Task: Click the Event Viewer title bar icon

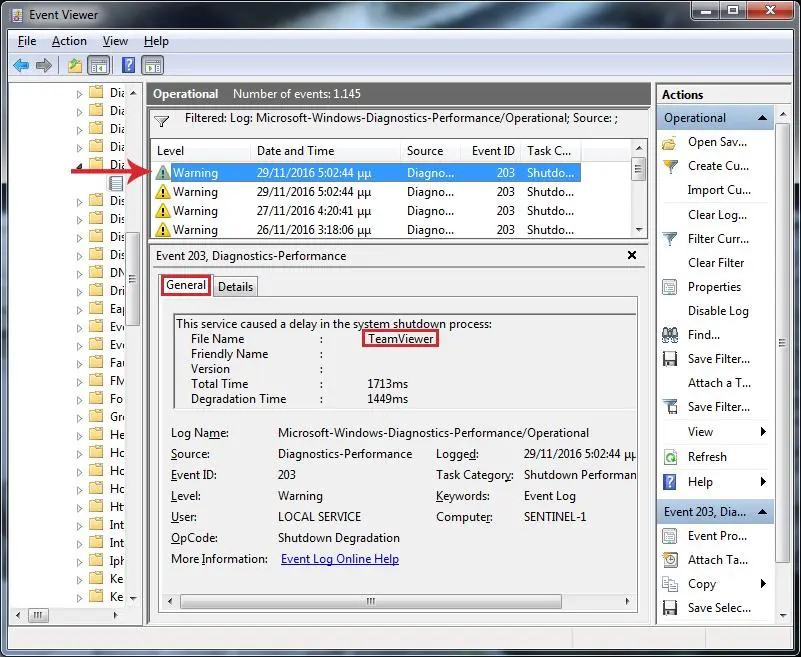Action: [17, 15]
